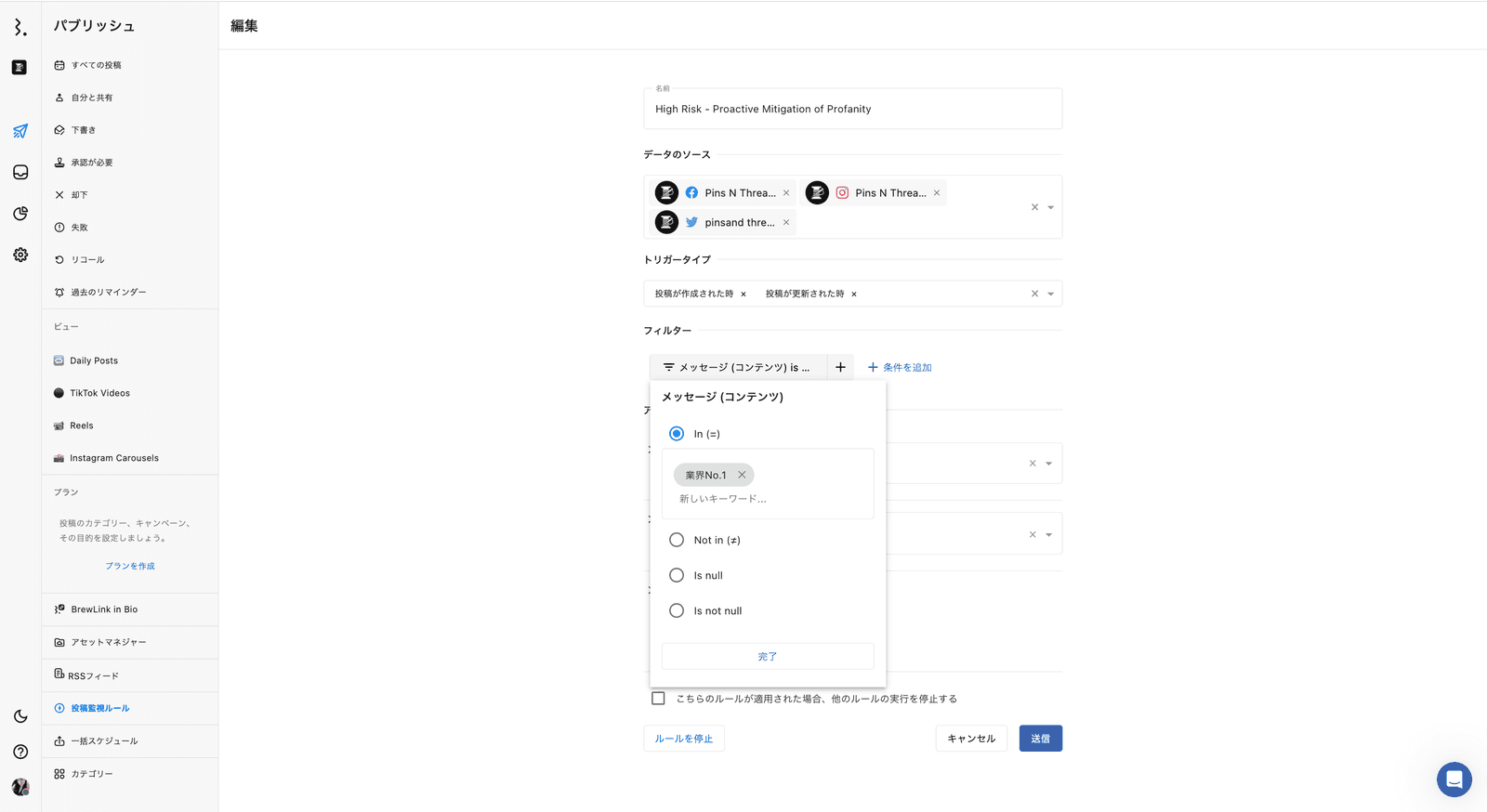The image size is (1487, 812).
Task: Click the 送信 submit button
Action: coord(1040,739)
